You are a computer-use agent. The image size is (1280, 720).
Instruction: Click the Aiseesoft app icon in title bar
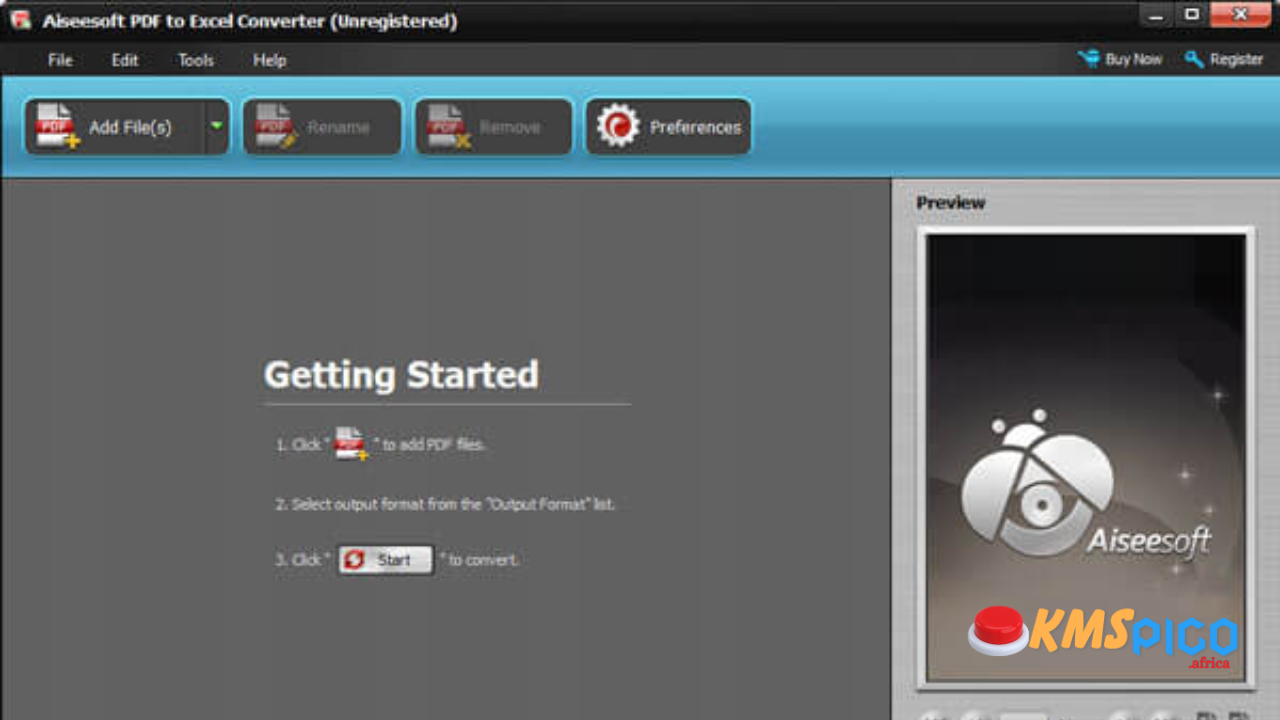[x=20, y=20]
